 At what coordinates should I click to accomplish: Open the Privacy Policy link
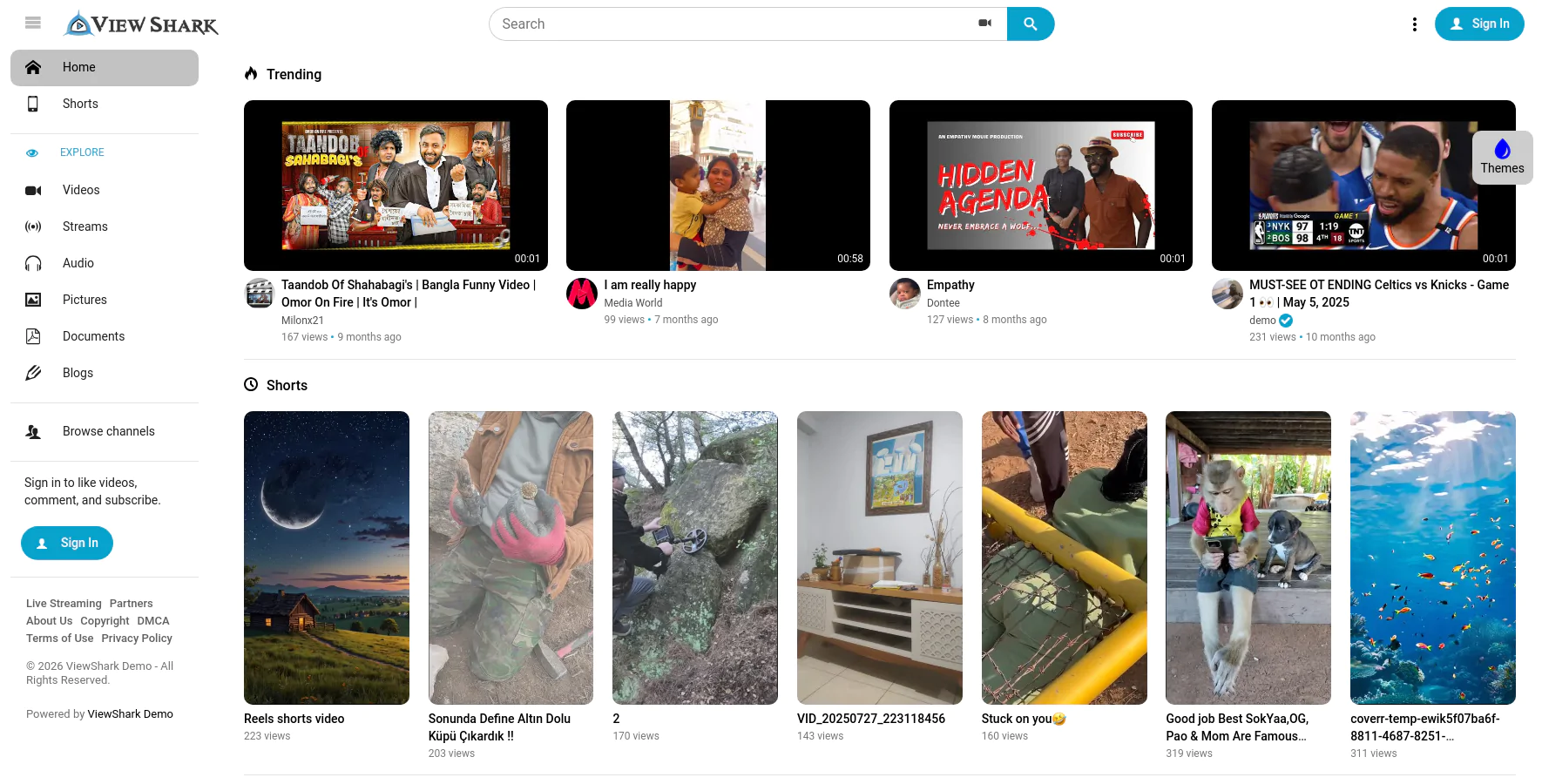pos(136,638)
